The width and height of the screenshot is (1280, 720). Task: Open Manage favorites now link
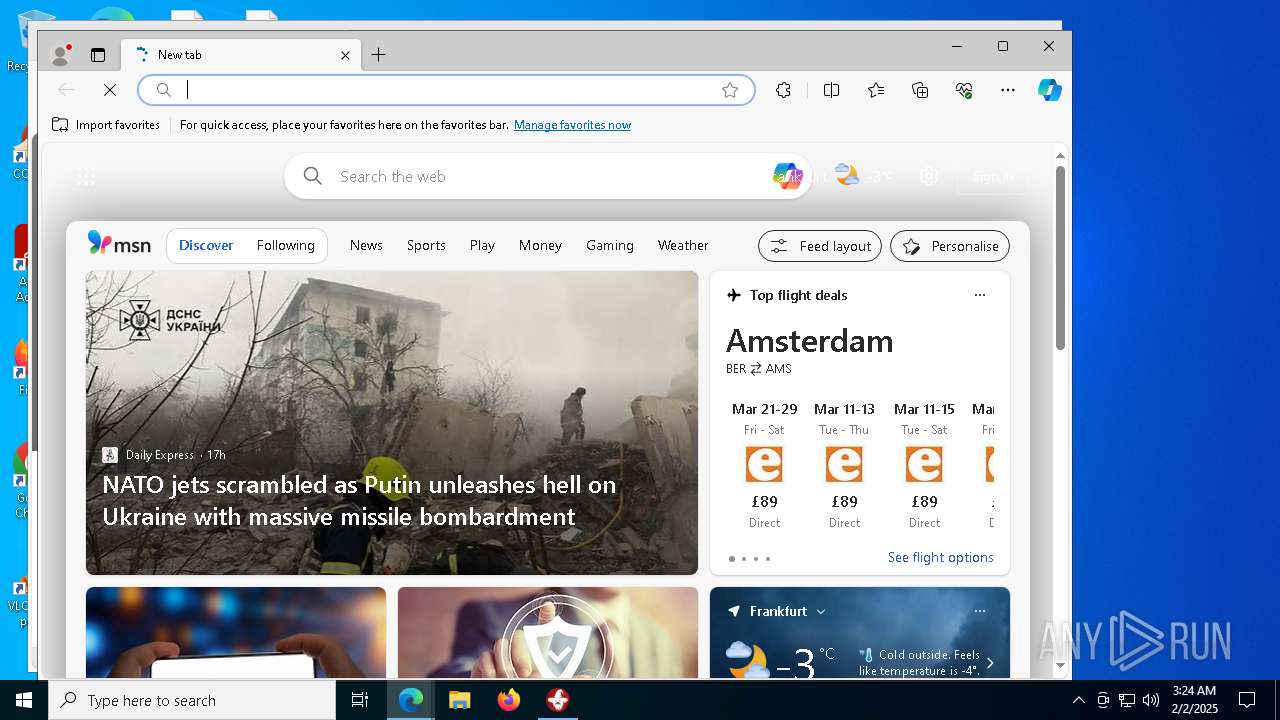click(x=572, y=125)
